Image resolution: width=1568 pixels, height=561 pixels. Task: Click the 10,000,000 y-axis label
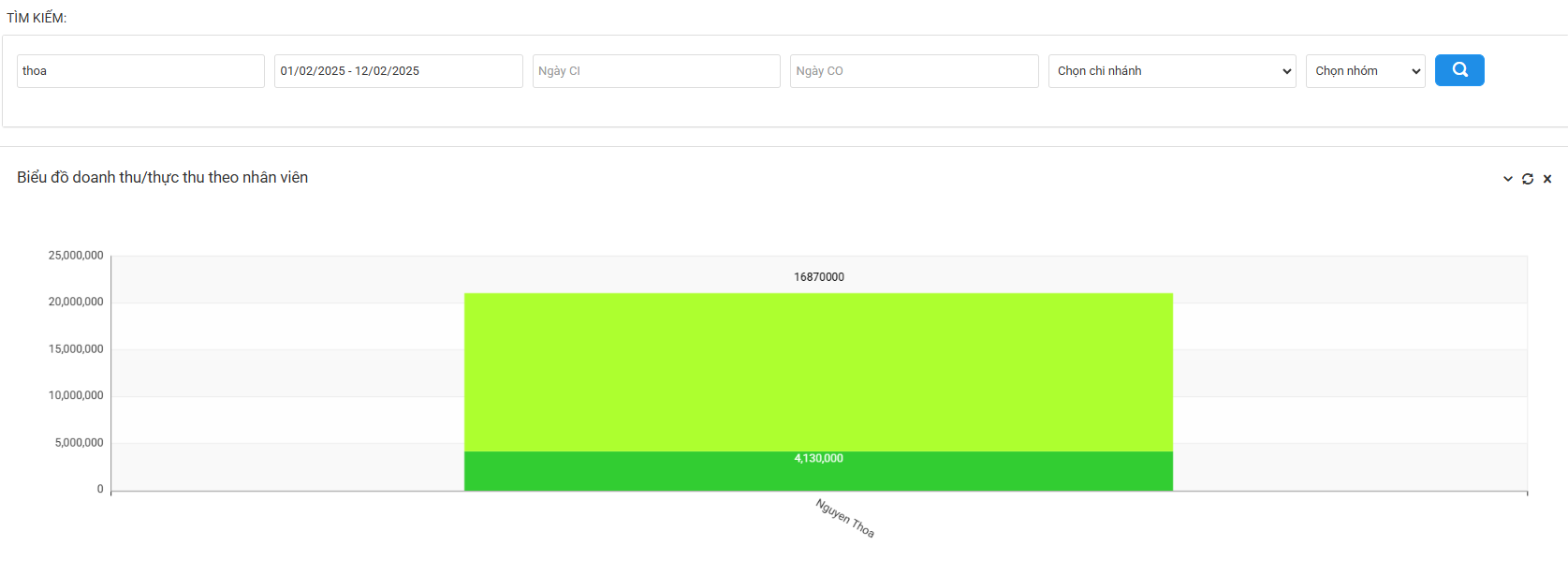(76, 395)
